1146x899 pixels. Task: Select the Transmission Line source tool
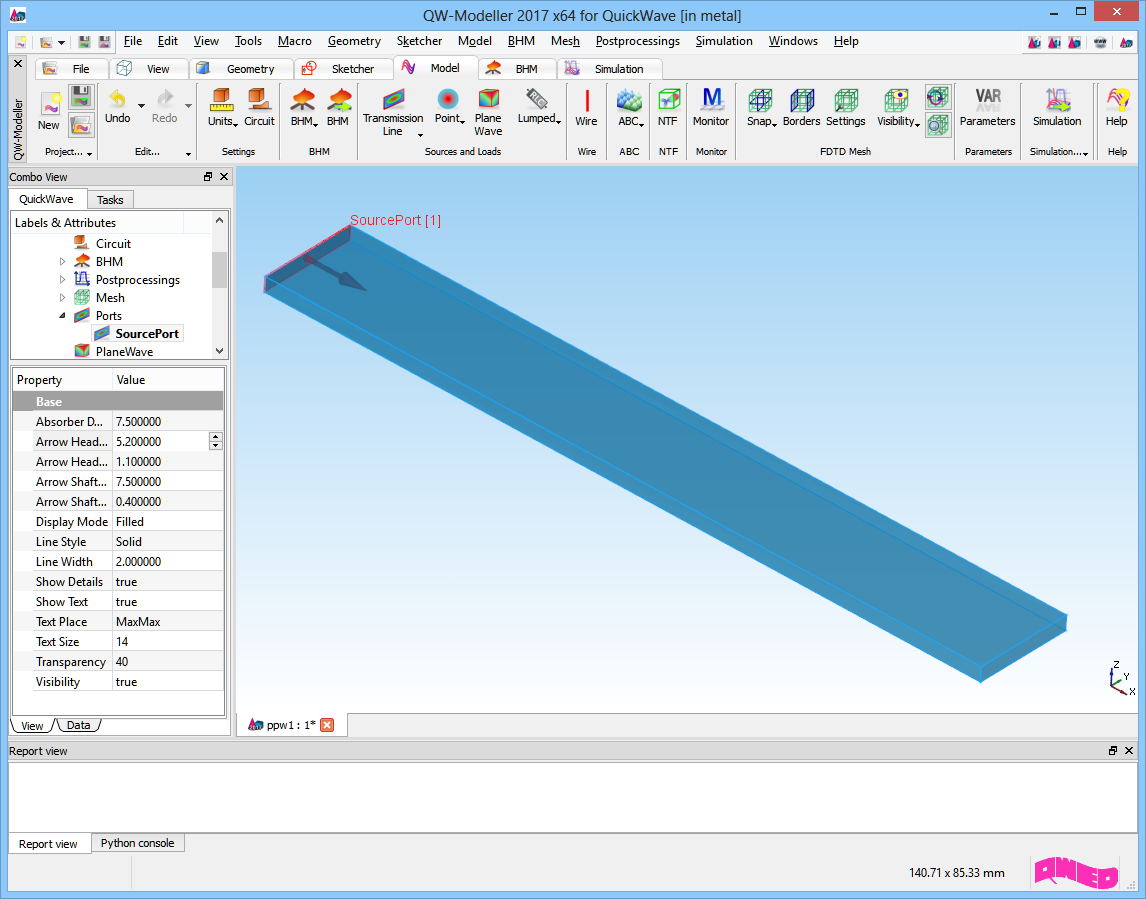coord(393,112)
